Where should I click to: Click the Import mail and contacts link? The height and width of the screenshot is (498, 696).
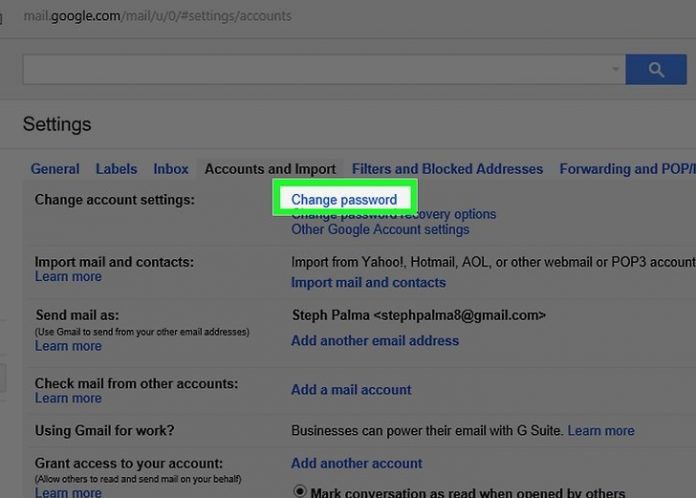pos(368,283)
